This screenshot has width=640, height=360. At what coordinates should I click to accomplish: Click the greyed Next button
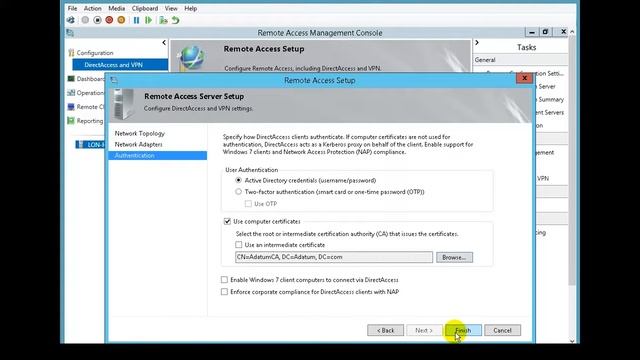(x=424, y=330)
